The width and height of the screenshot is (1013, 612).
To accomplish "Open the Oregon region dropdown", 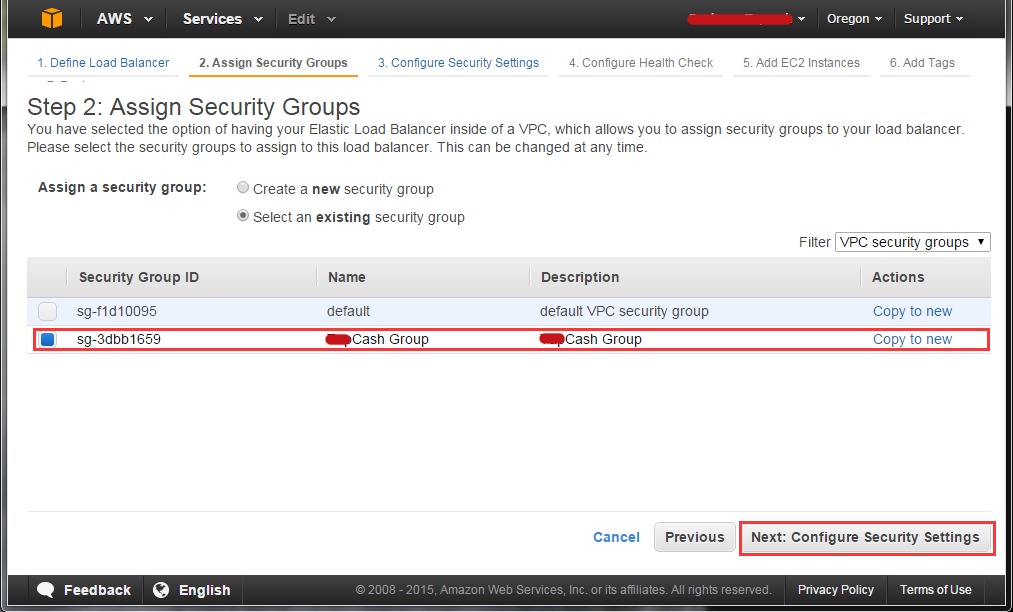I will tap(854, 19).
